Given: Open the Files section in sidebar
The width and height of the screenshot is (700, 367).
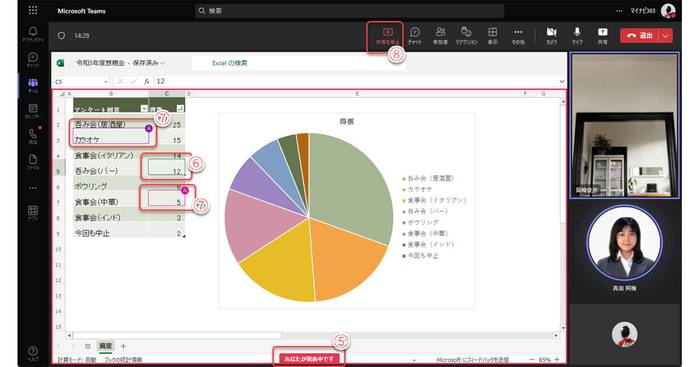Looking at the screenshot, I should click(33, 162).
